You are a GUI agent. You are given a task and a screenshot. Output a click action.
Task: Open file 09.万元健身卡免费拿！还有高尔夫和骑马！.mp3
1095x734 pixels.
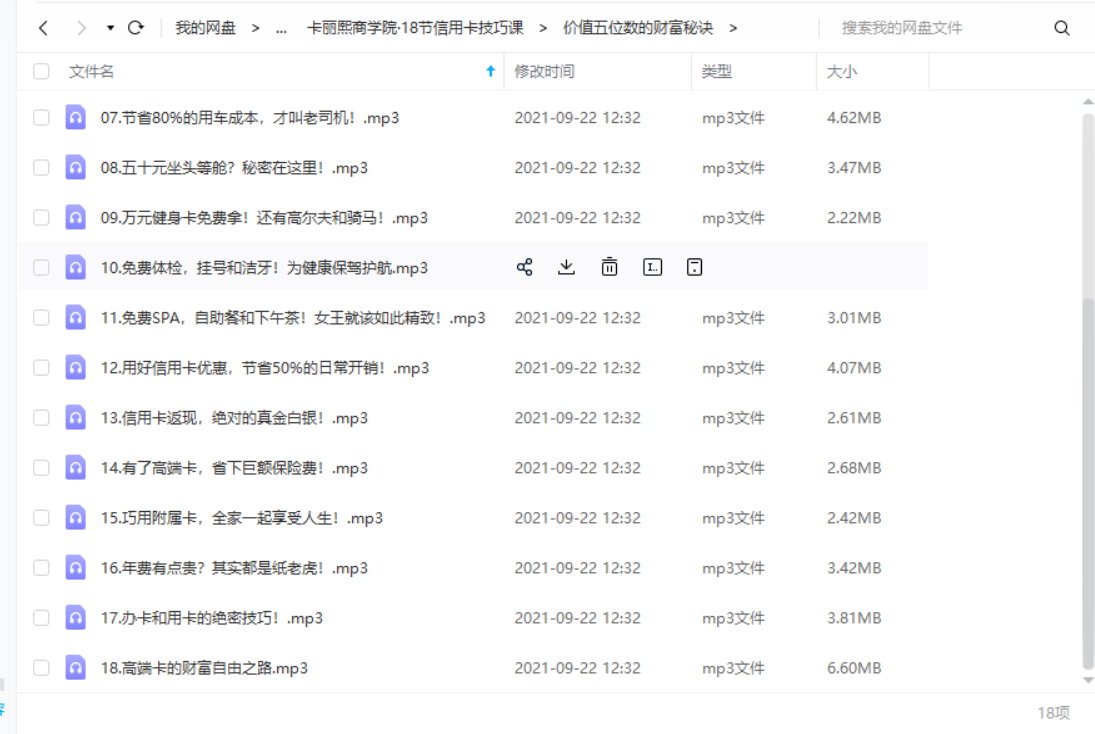264,218
